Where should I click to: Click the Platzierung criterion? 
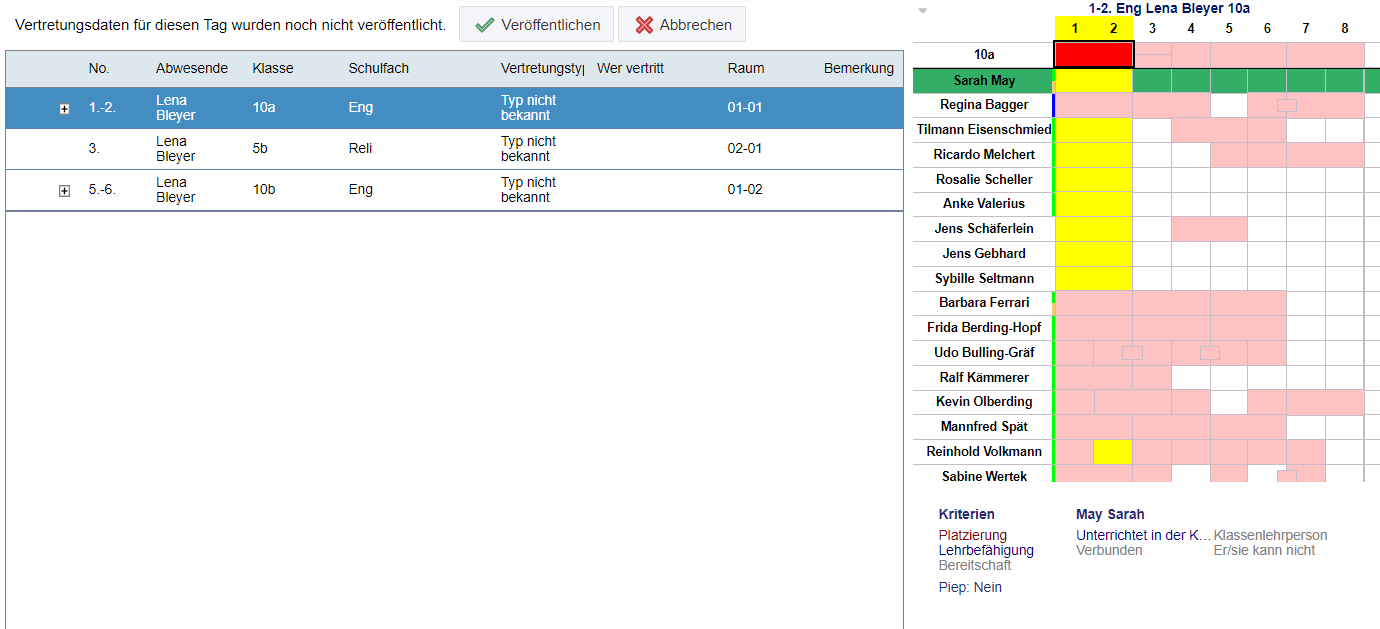point(973,535)
